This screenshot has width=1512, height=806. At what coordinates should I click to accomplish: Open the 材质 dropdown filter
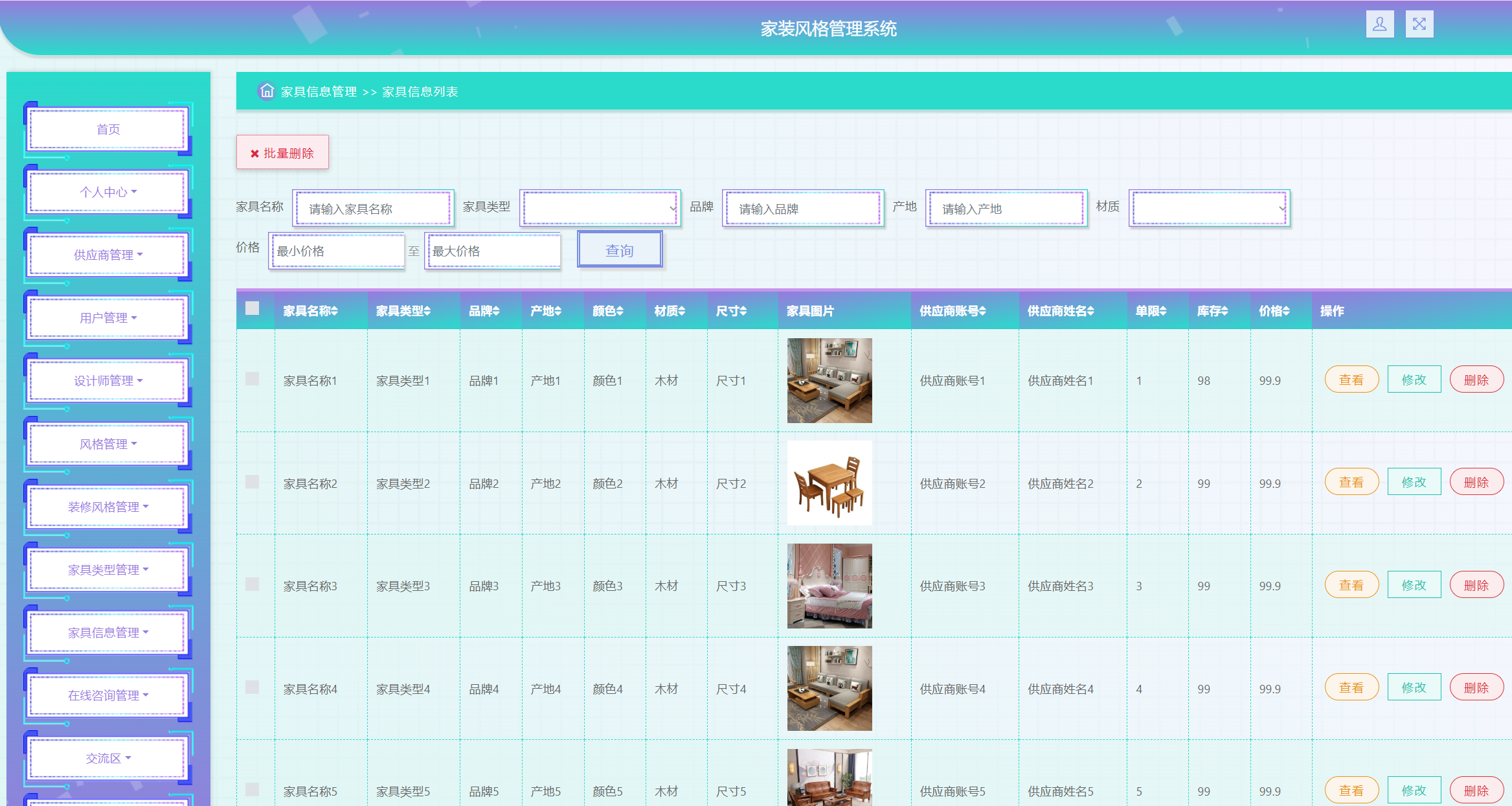click(1209, 208)
